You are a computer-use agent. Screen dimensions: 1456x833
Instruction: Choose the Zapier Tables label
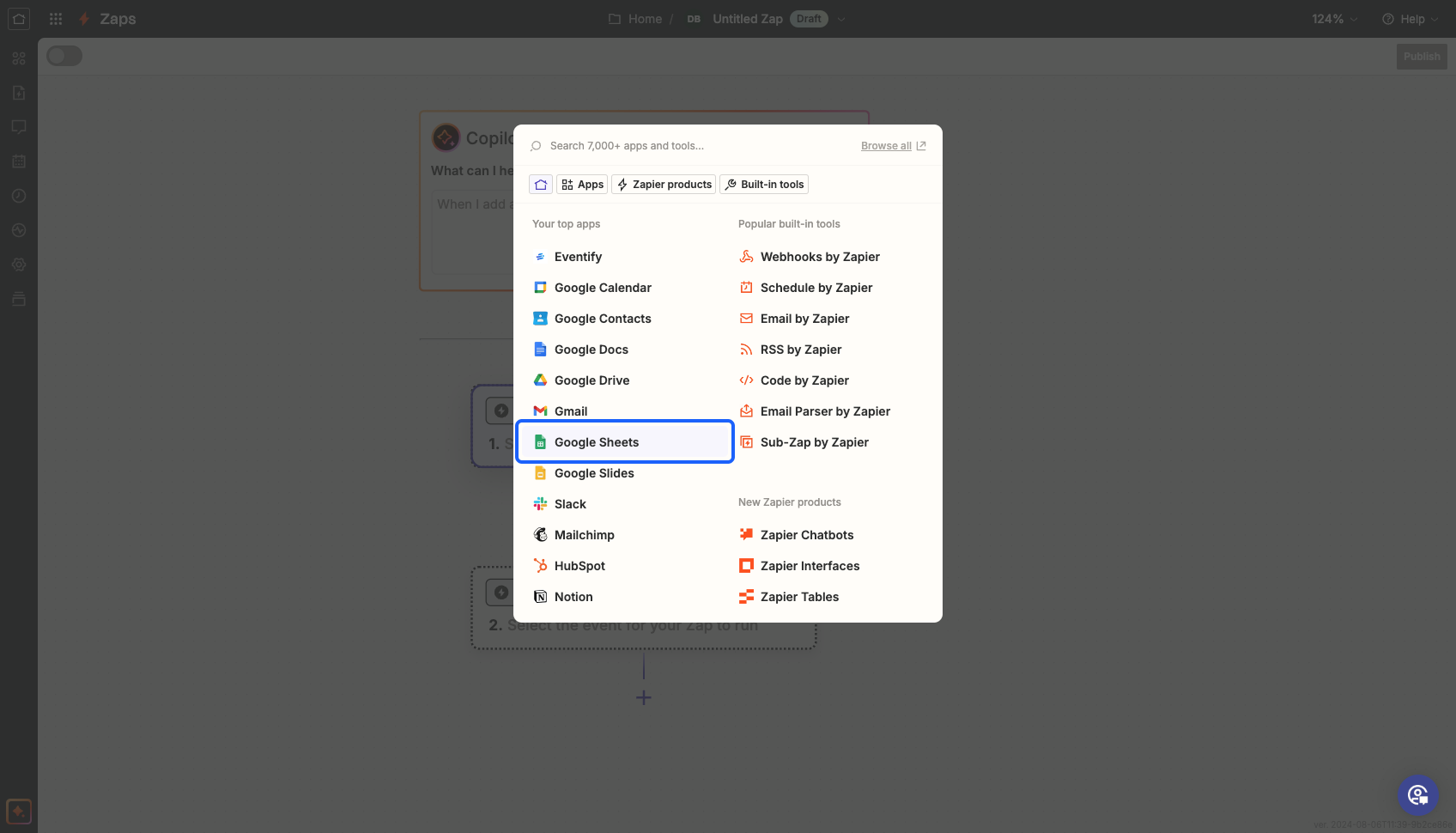799,597
